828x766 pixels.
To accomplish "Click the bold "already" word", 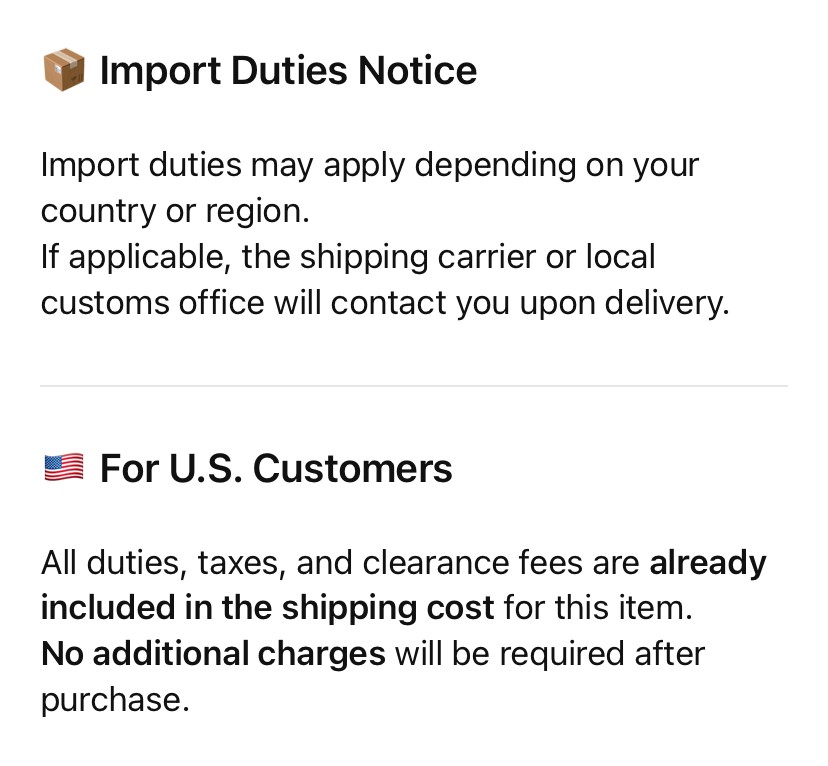I will 708,564.
